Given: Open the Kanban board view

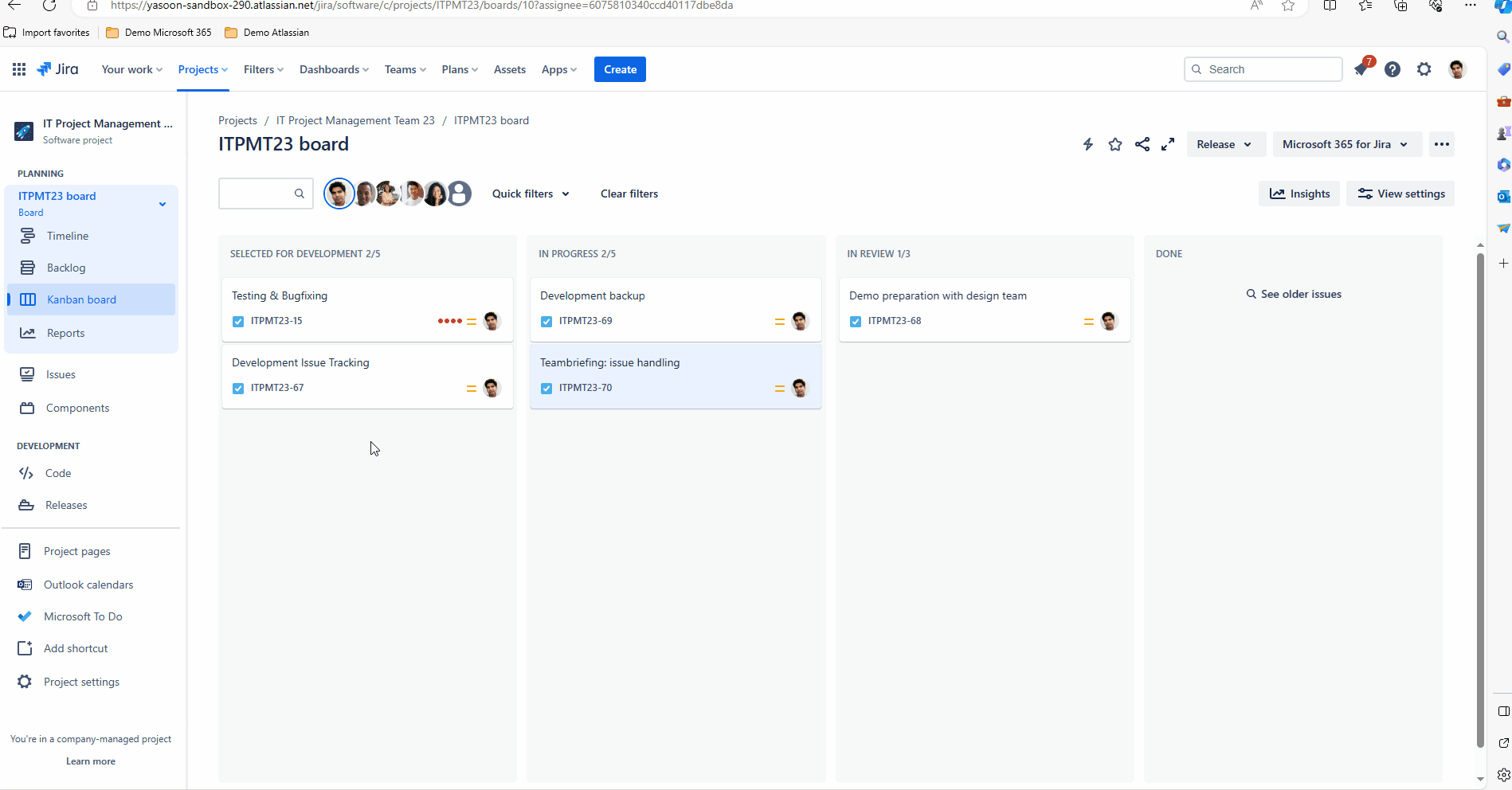Looking at the screenshot, I should [80, 299].
